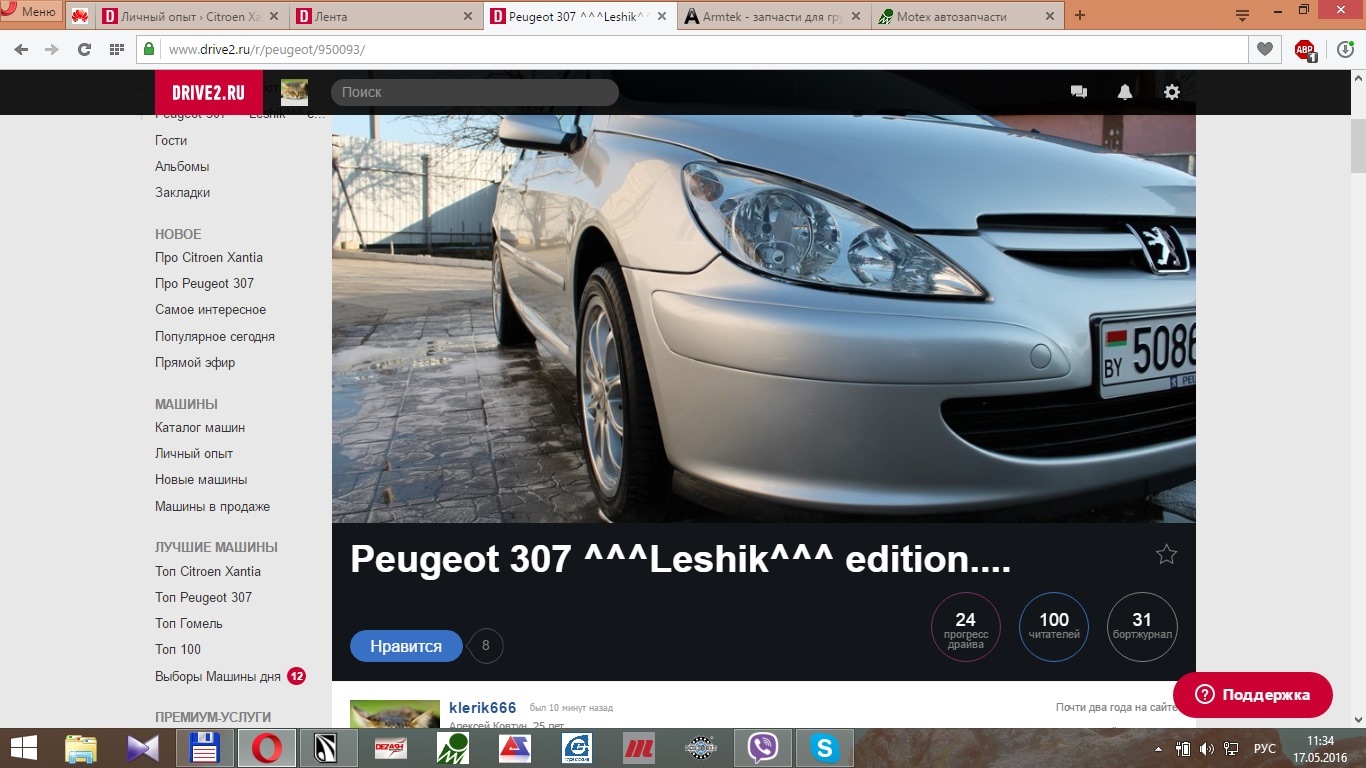This screenshot has height=768, width=1366.
Task: Reload the current page
Action: click(x=84, y=49)
